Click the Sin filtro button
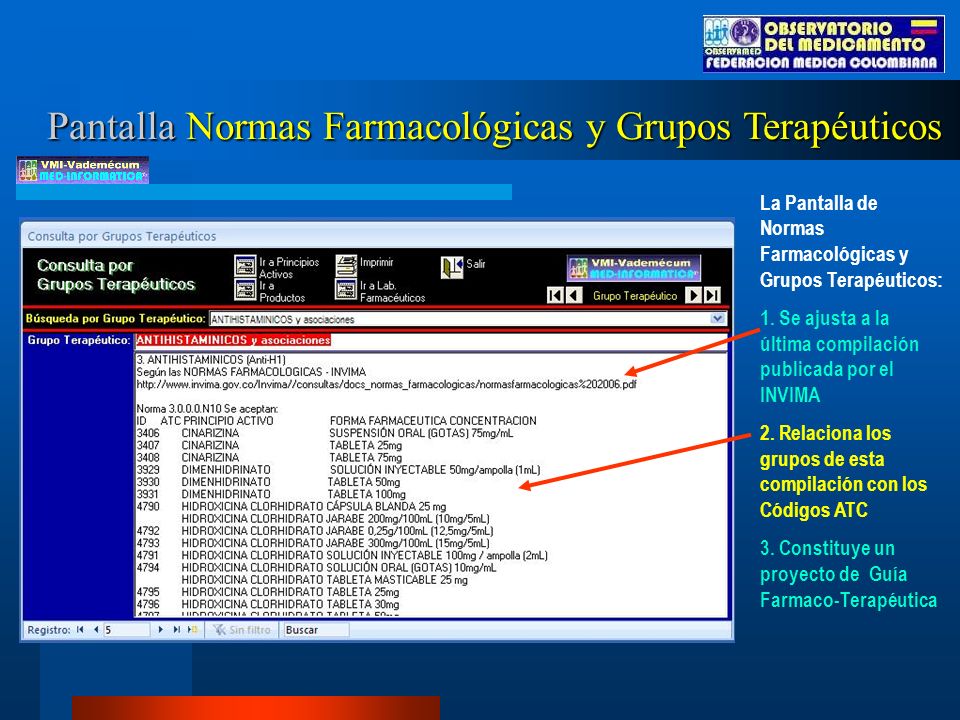This screenshot has height=720, width=960. point(242,630)
